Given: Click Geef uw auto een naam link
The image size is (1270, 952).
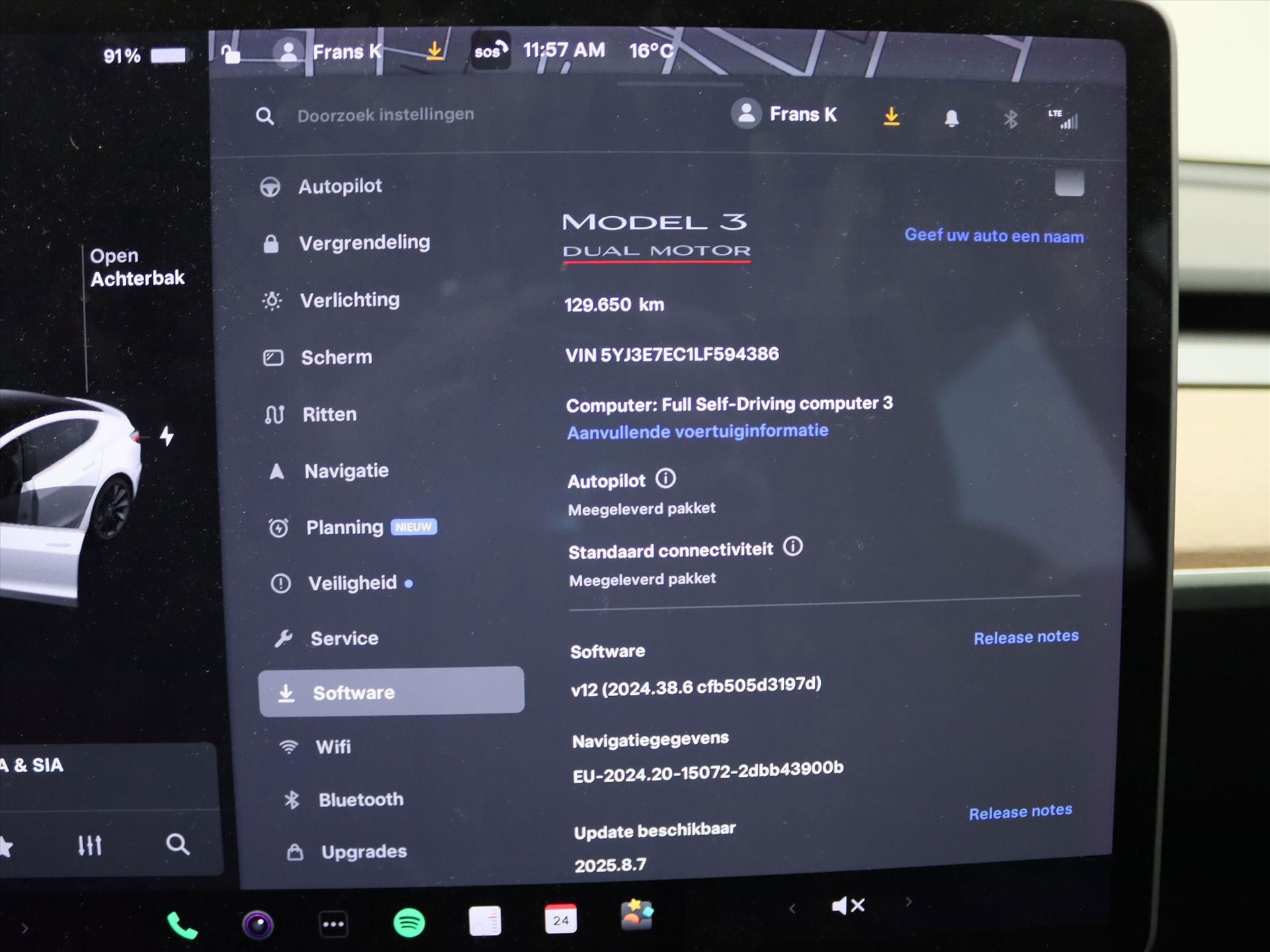Looking at the screenshot, I should (994, 236).
